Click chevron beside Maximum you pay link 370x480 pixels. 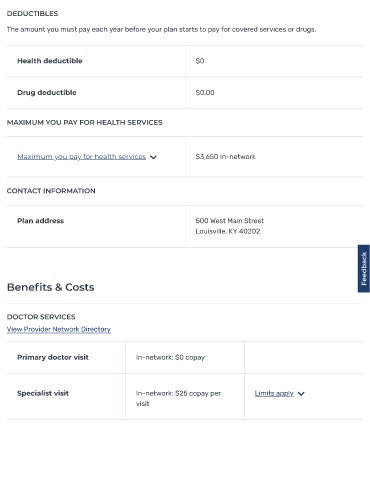tap(153, 157)
